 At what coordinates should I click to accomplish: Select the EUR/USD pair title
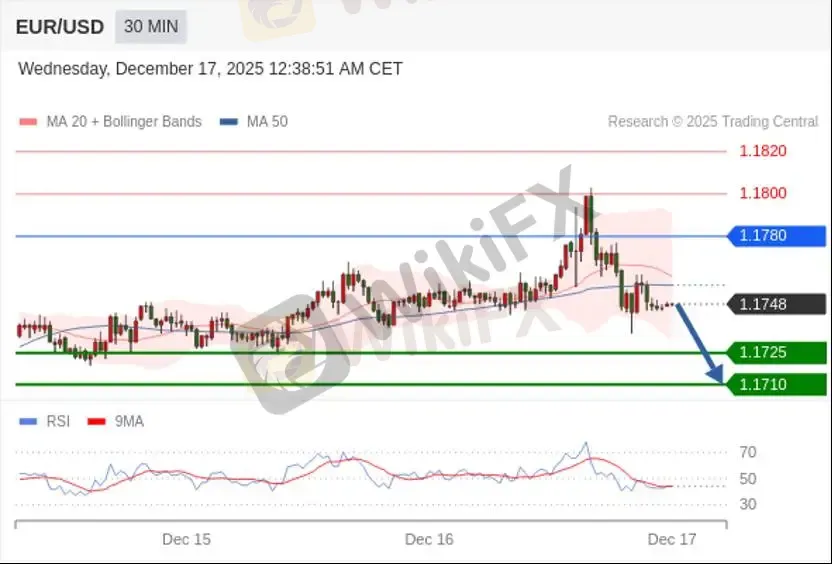pyautogui.click(x=59, y=27)
